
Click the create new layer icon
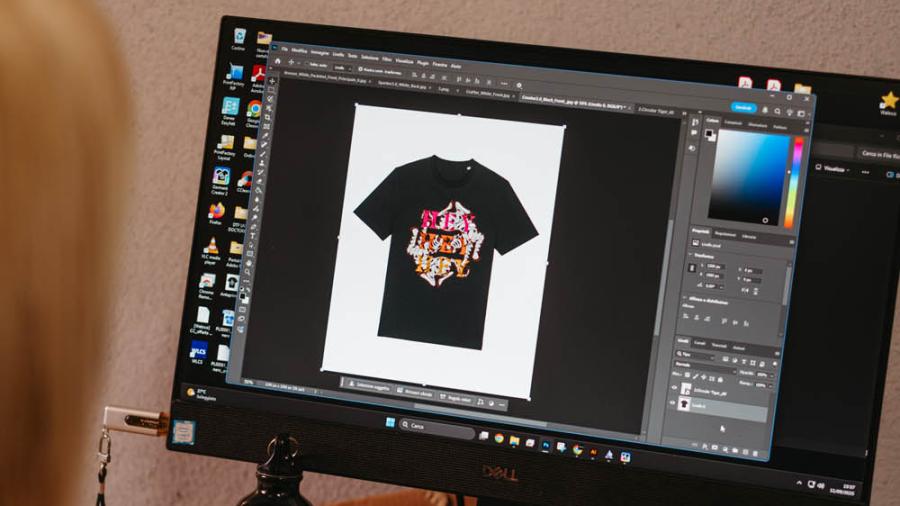745,451
